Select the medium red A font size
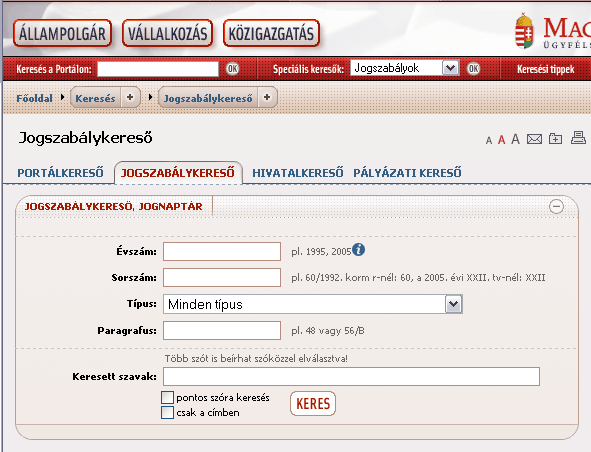This screenshot has height=452, width=591. tap(501, 140)
